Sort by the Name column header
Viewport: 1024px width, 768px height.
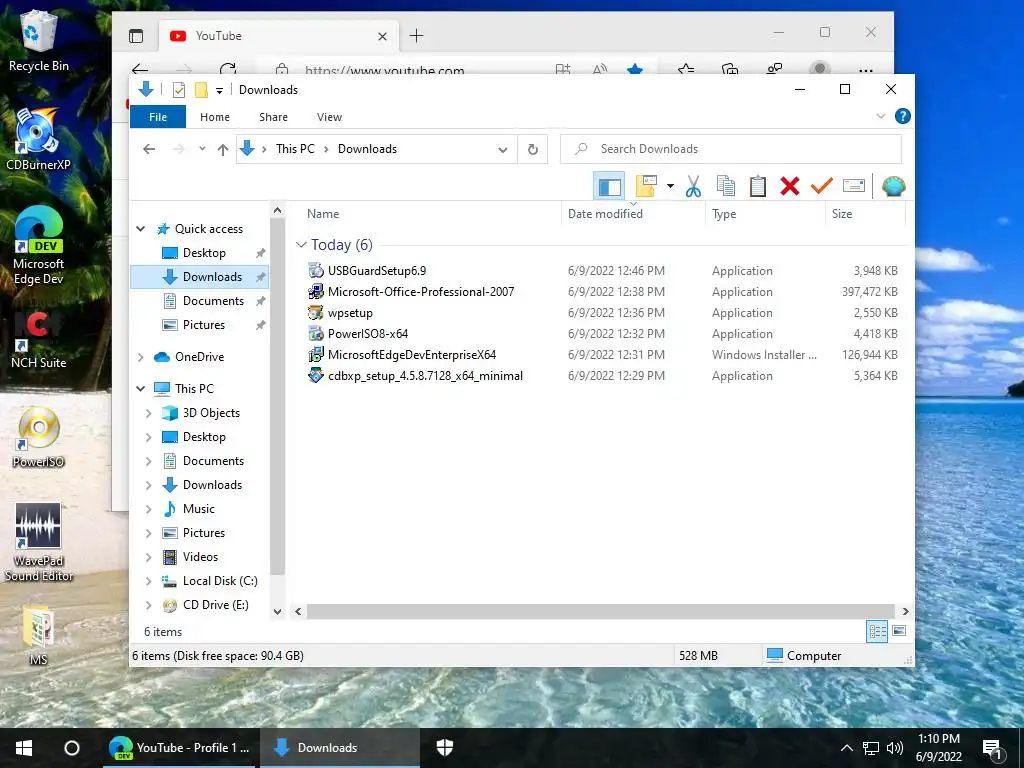(323, 214)
